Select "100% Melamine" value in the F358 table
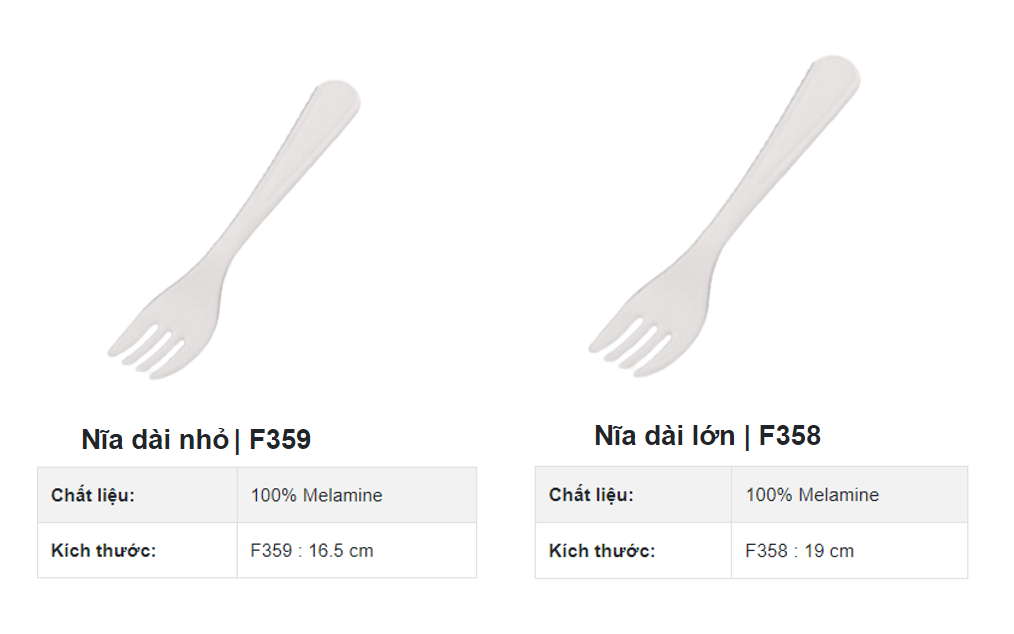The height and width of the screenshot is (634, 1014). click(812, 495)
